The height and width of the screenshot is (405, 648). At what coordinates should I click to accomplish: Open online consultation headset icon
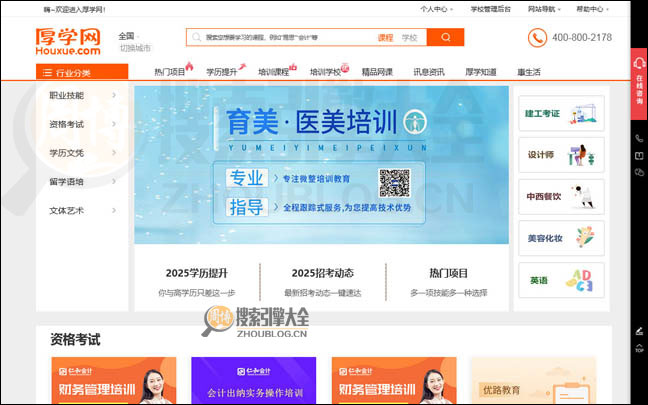point(639,63)
